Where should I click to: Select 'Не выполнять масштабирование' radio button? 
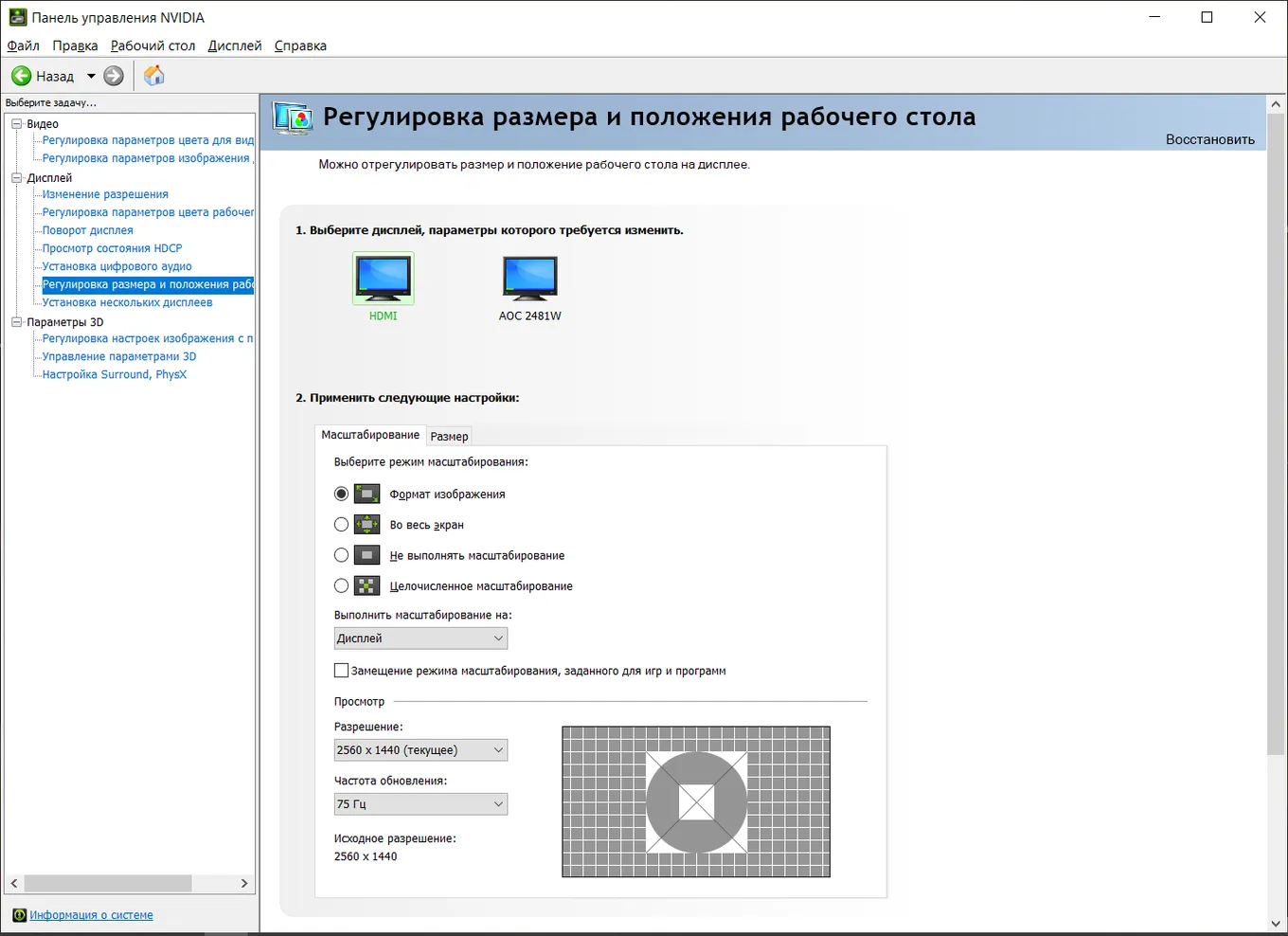[x=341, y=555]
